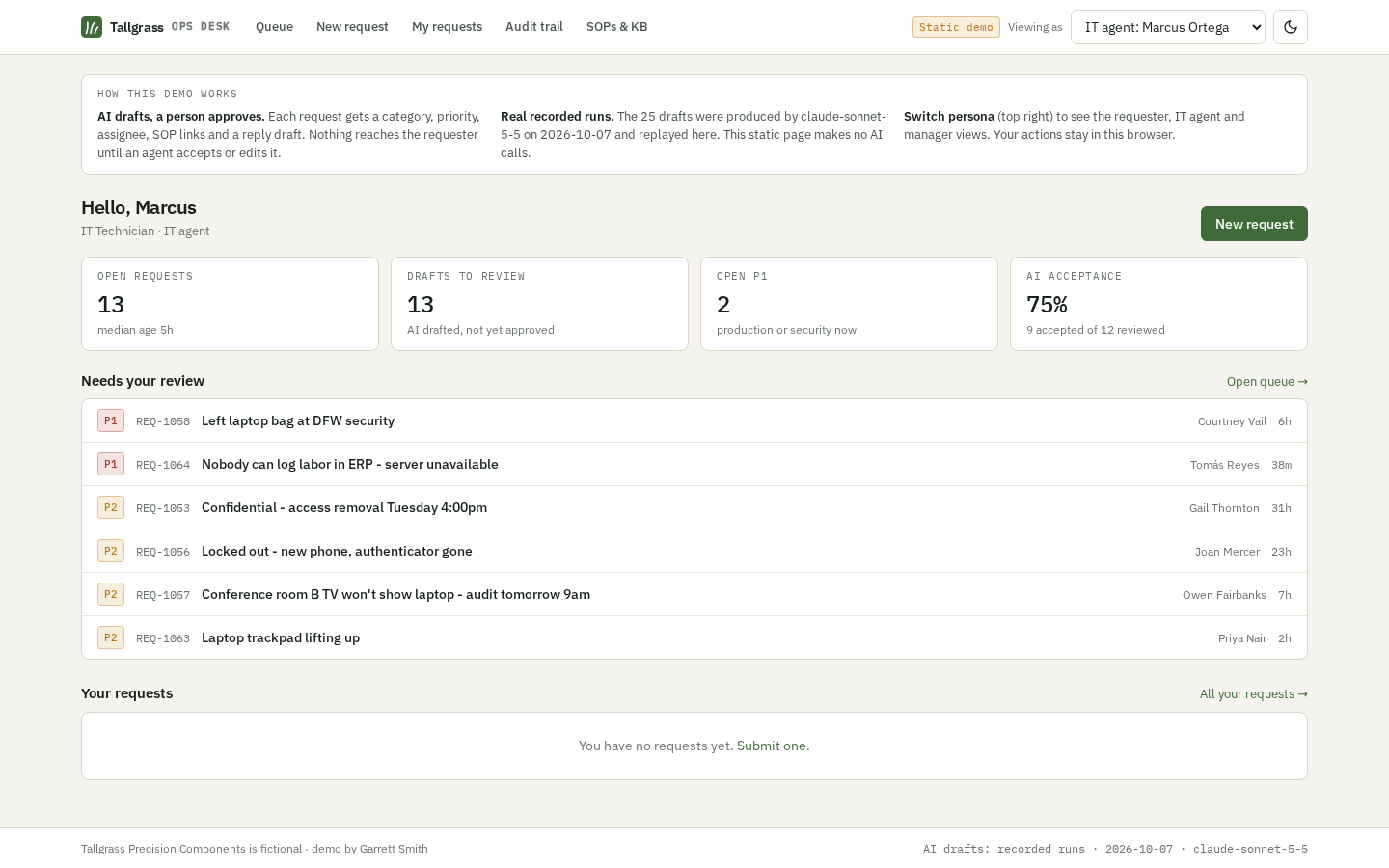Click requester name Gail Thornton
Image resolution: width=1389 pixels, height=868 pixels.
coord(1224,508)
